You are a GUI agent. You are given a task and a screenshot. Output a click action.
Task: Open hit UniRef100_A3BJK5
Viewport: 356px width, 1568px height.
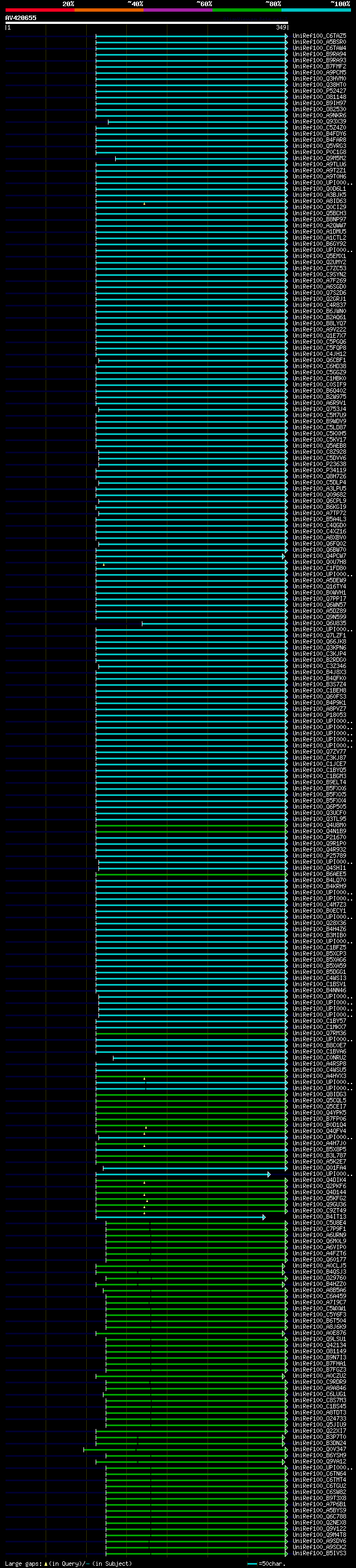click(x=319, y=195)
